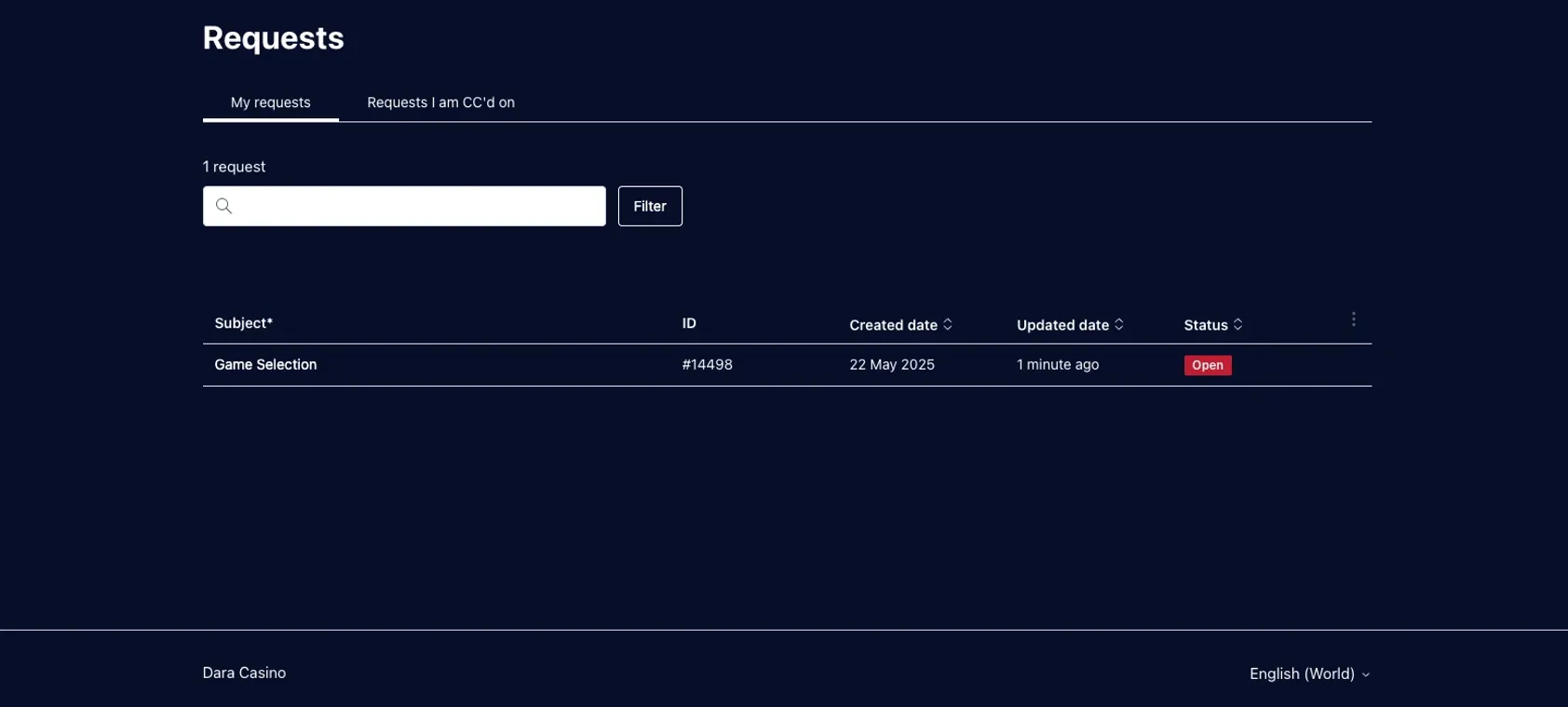Screen dimensions: 1568x707
Task: Open the Filter button
Action: [x=650, y=206]
